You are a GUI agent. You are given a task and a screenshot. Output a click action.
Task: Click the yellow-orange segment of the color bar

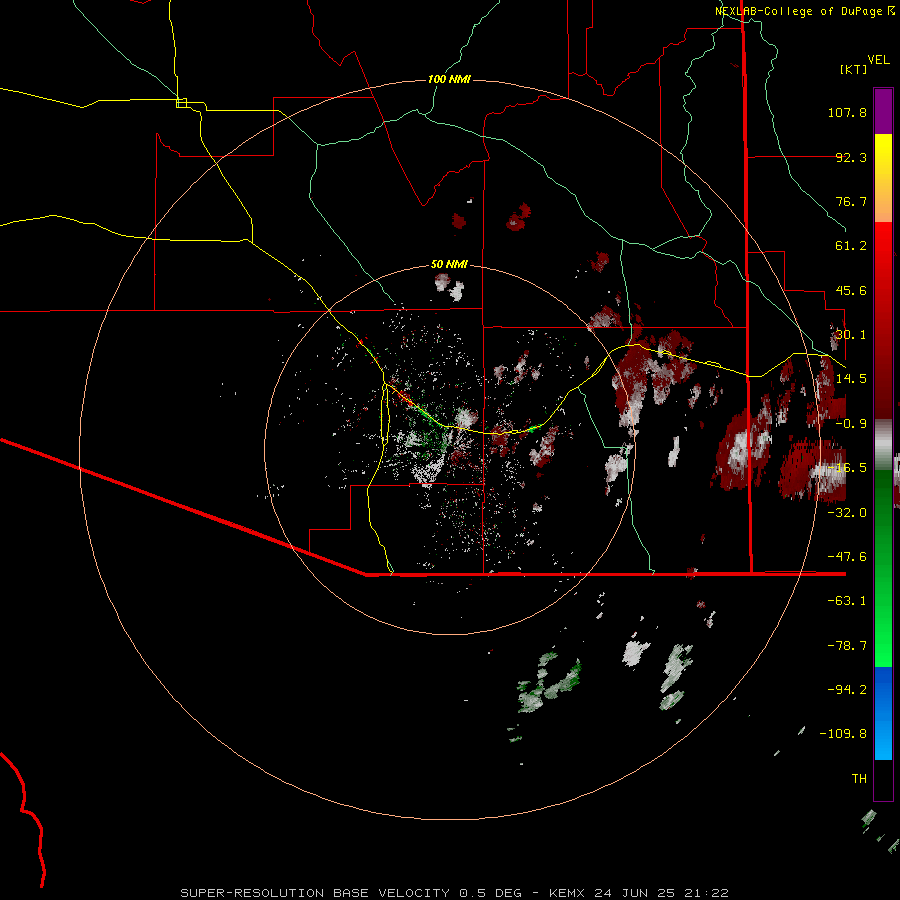[883, 178]
